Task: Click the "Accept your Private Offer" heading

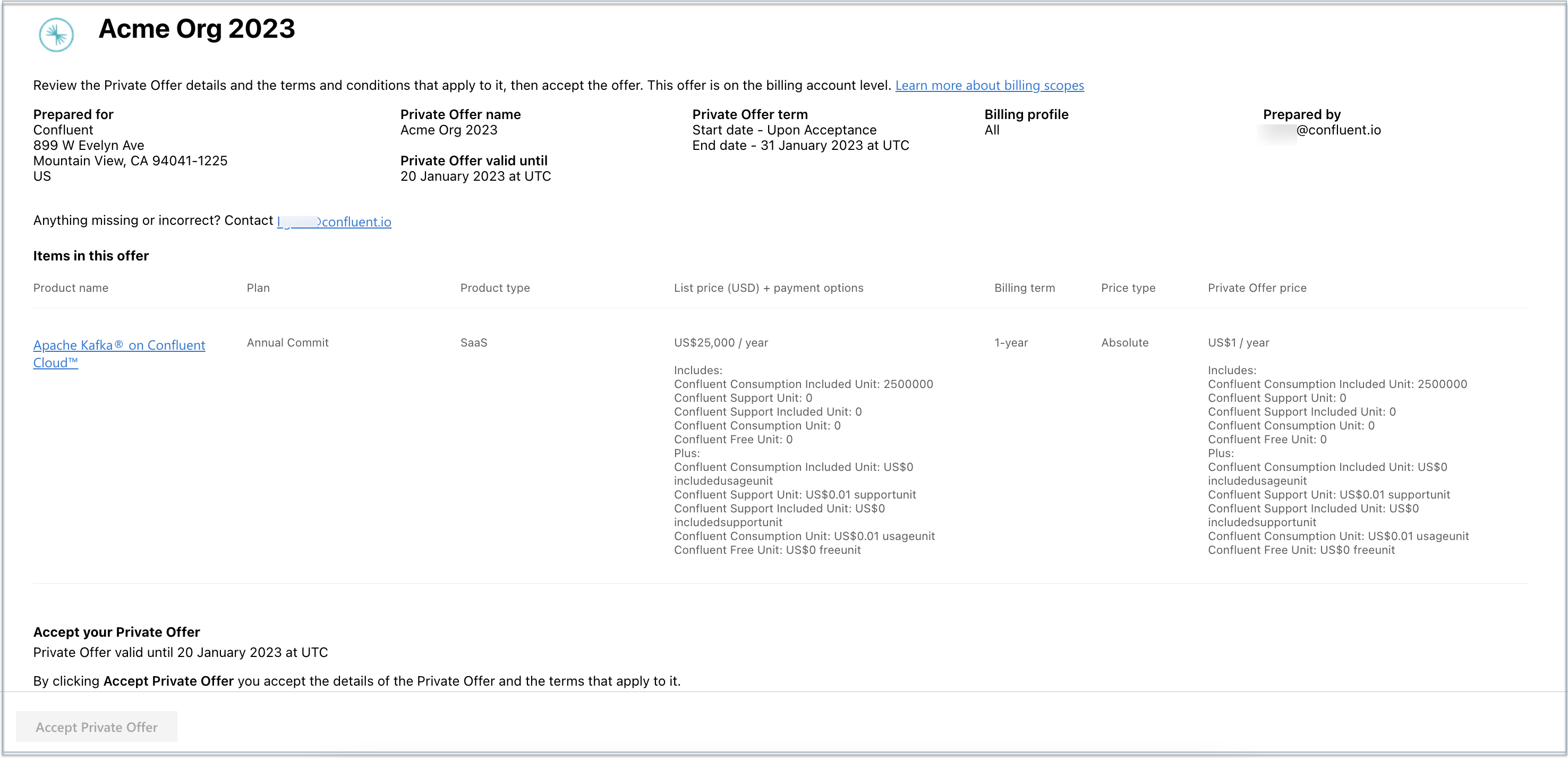Action: [116, 631]
